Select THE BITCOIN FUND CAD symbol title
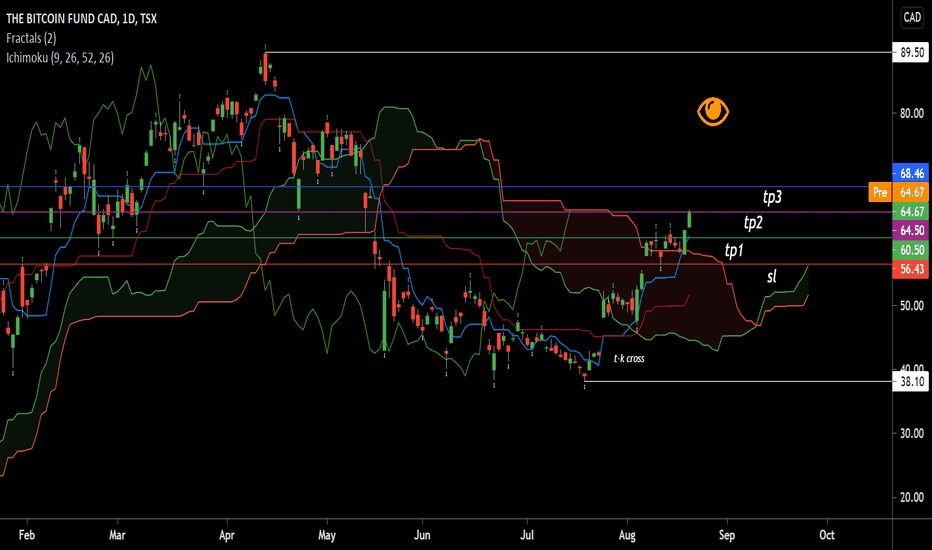 81,18
